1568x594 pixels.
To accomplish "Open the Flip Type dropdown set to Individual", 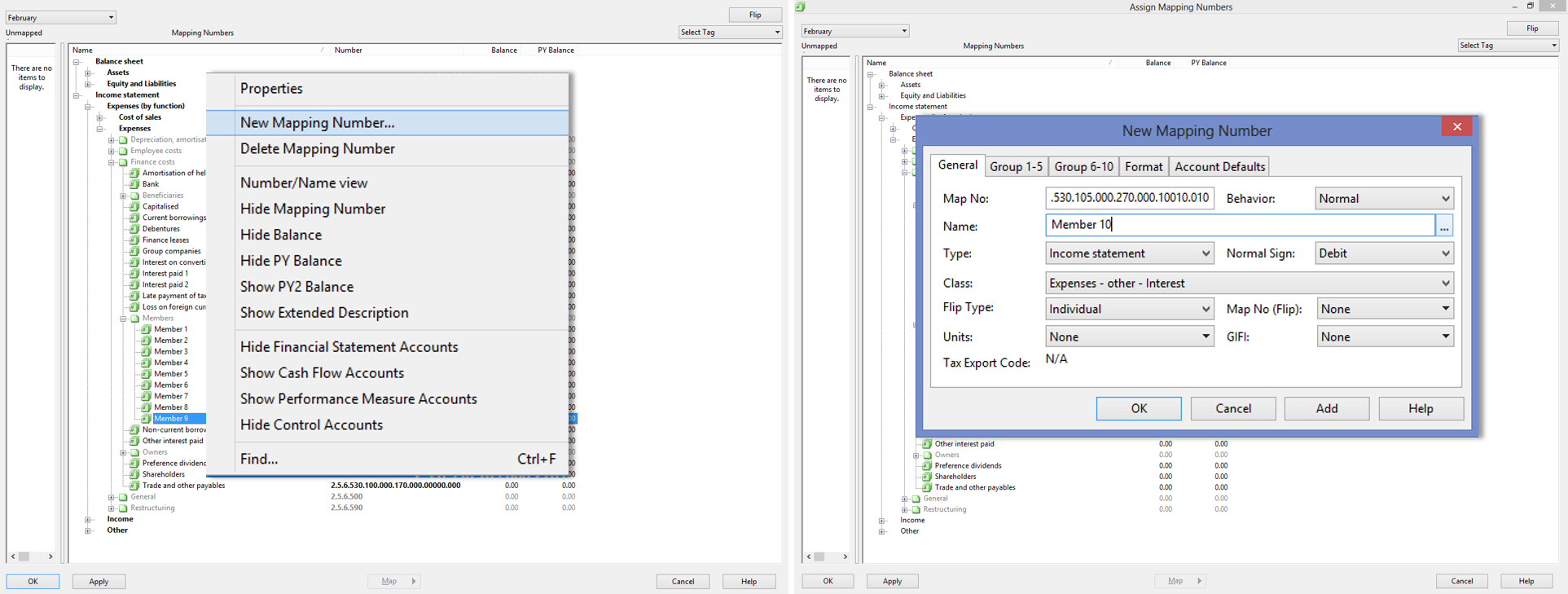I will coord(1129,310).
